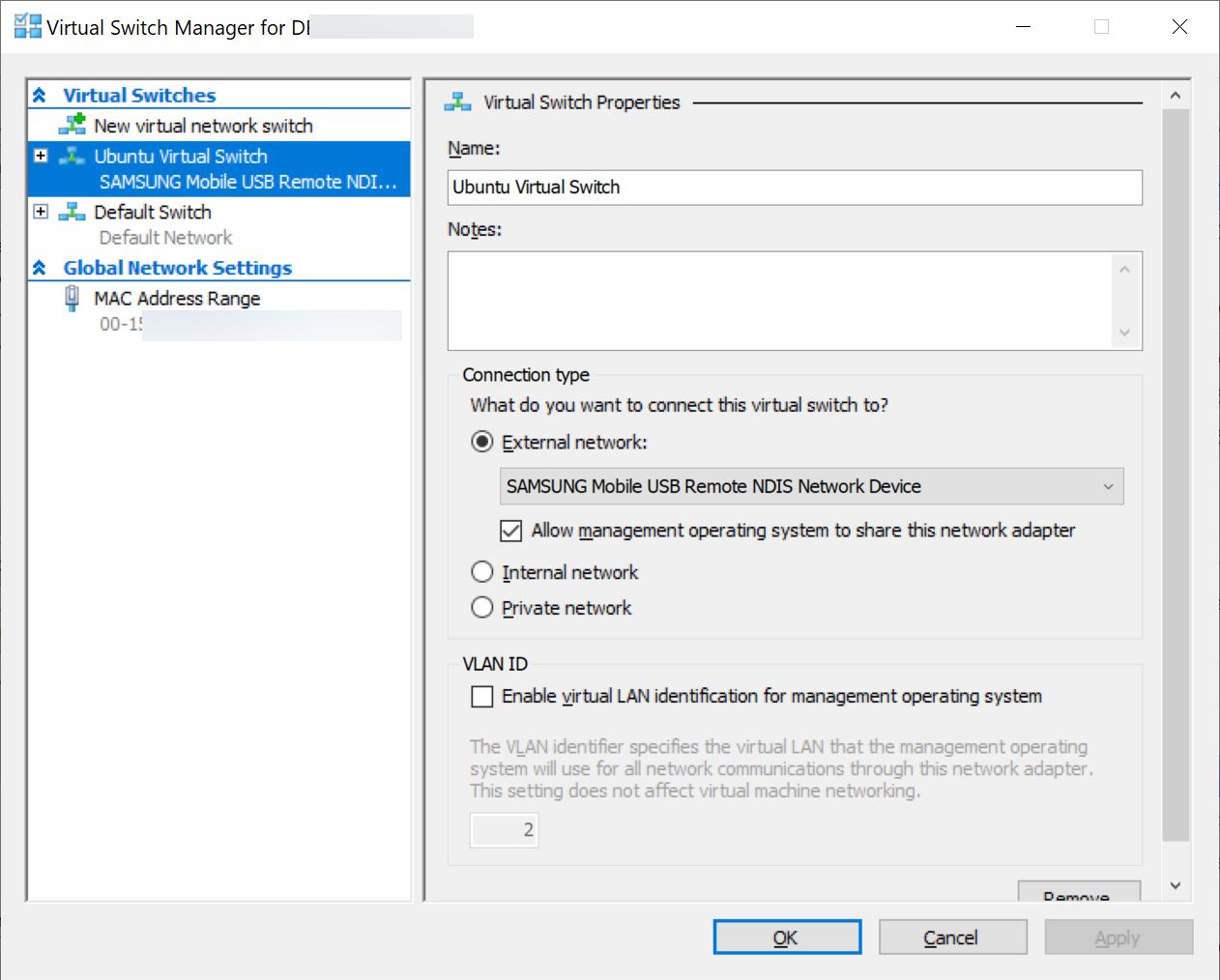Collapse the Virtual Switches section chevron

[x=40, y=95]
